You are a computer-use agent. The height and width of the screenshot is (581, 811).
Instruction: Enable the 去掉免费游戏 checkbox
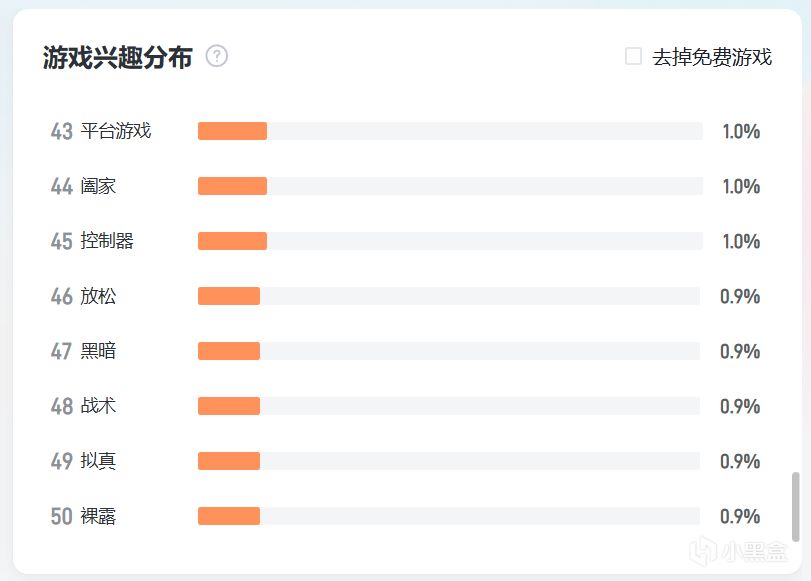(634, 56)
